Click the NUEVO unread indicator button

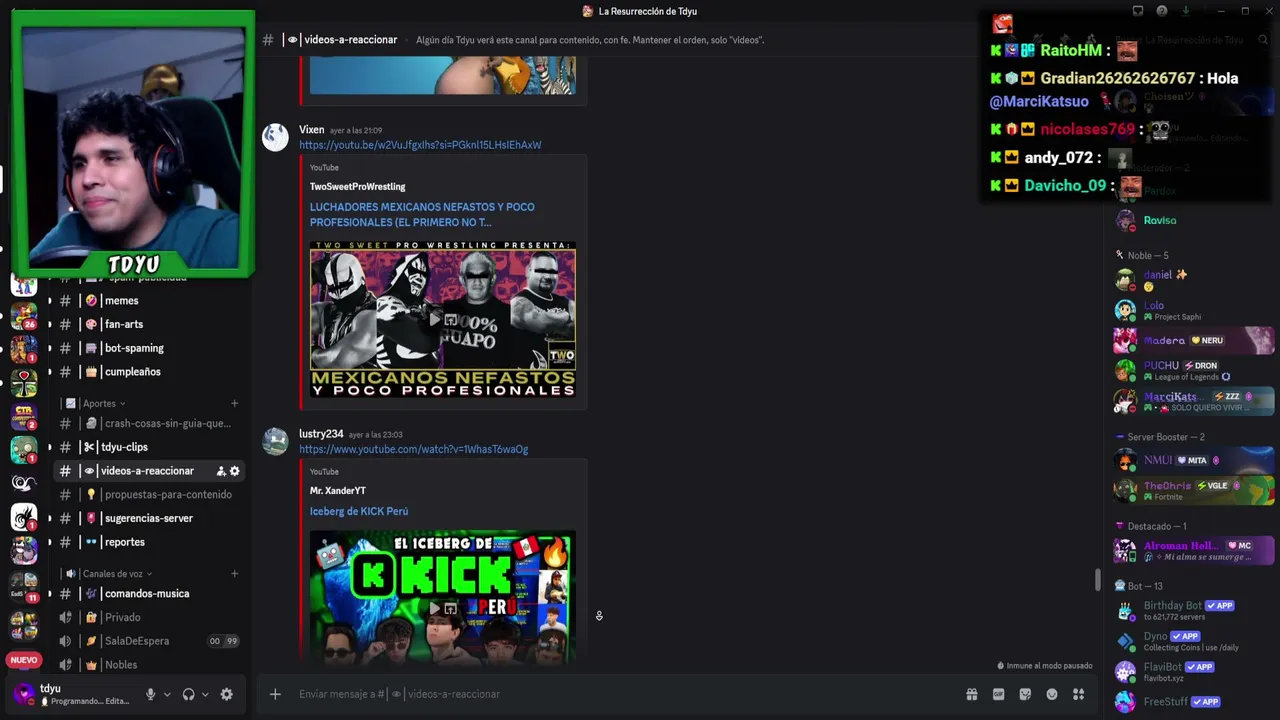click(x=24, y=660)
